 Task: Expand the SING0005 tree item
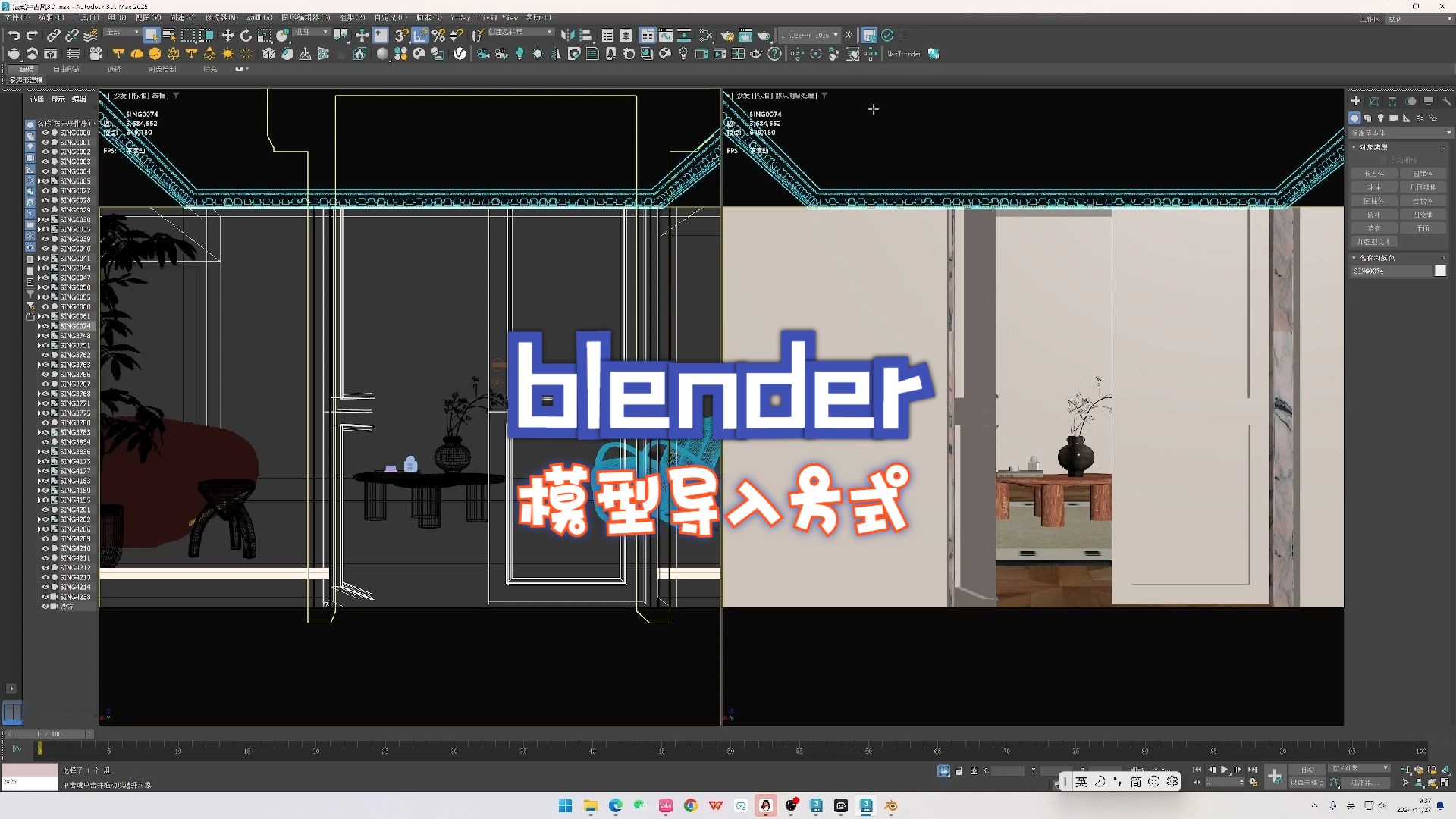pyautogui.click(x=39, y=181)
